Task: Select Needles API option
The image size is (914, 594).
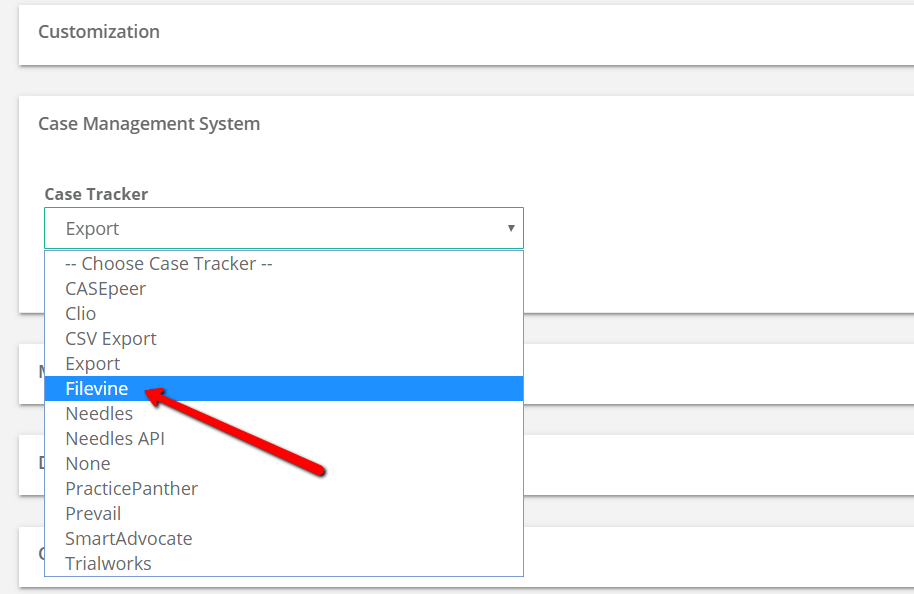Action: click(115, 438)
